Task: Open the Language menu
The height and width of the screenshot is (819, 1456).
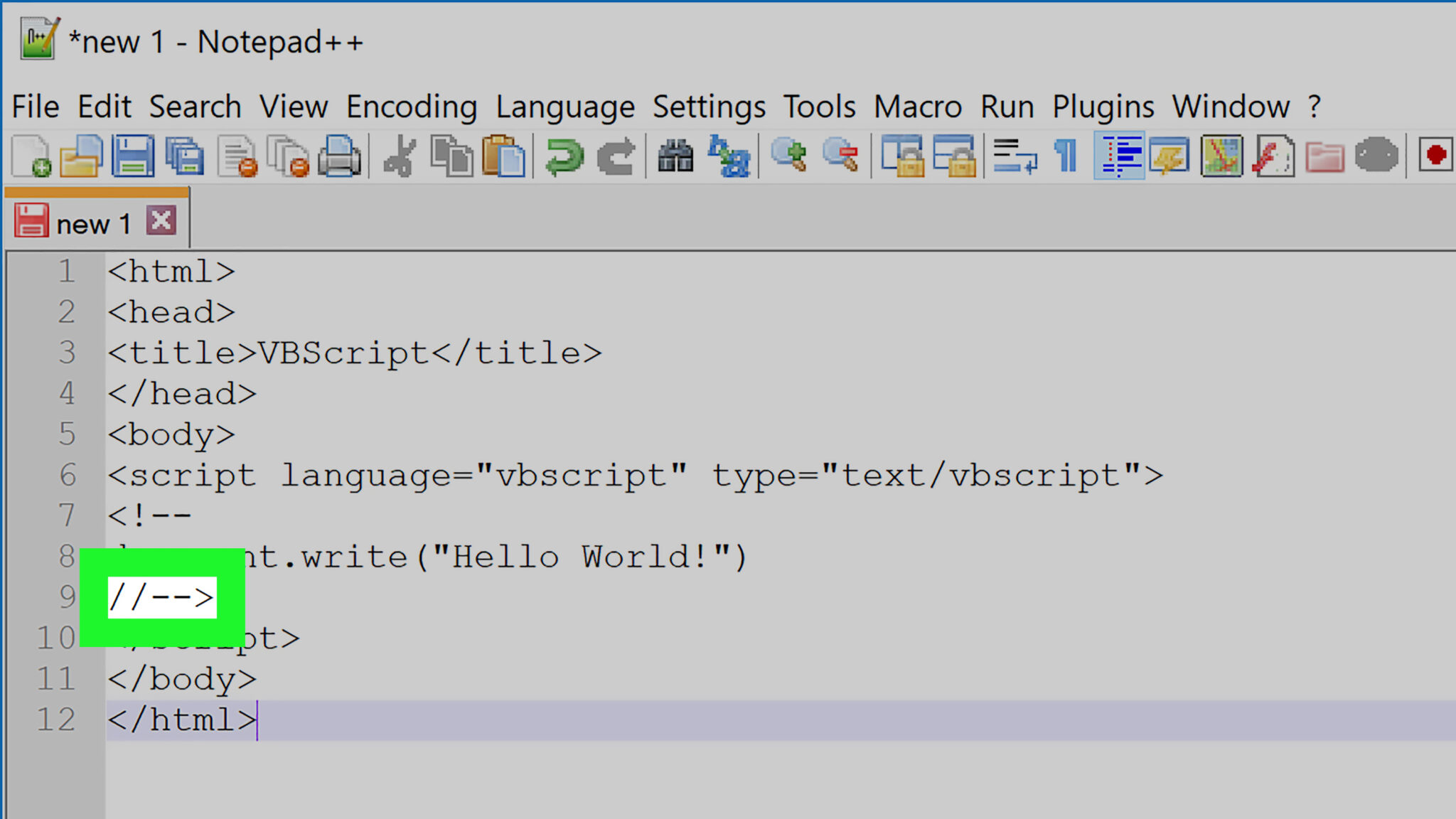Action: (x=567, y=106)
